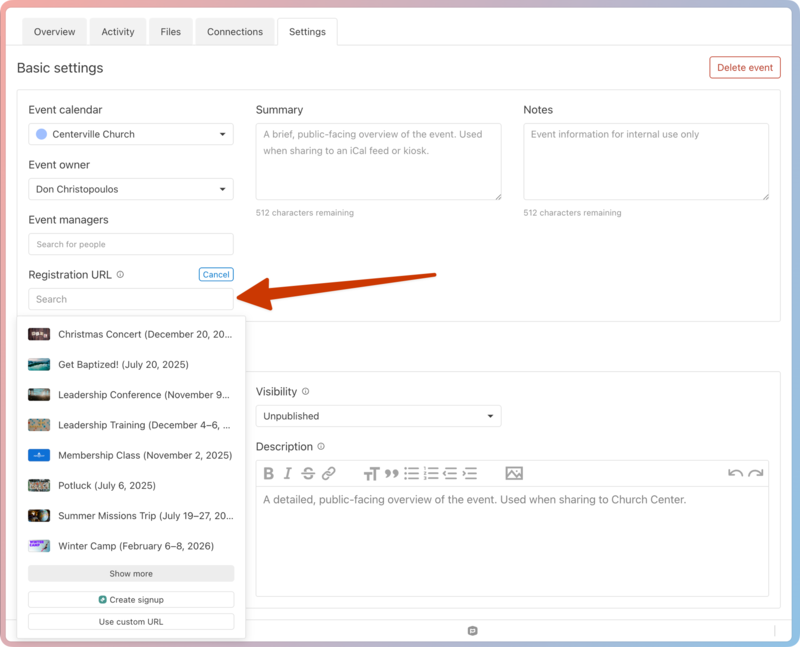
Task: Select the Christmas Concert thumbnail
Action: (38, 334)
